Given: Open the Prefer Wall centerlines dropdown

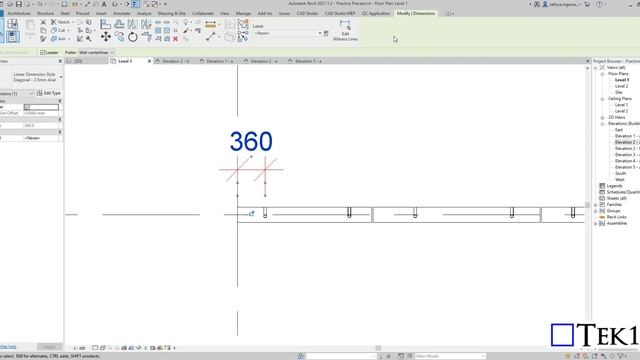Looking at the screenshot, I should point(96,52).
